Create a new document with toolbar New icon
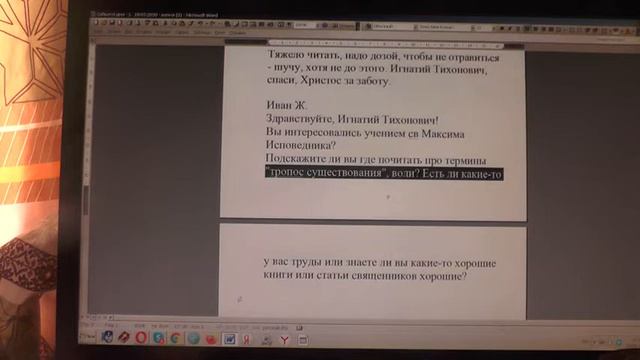The image size is (640, 360). point(96,23)
